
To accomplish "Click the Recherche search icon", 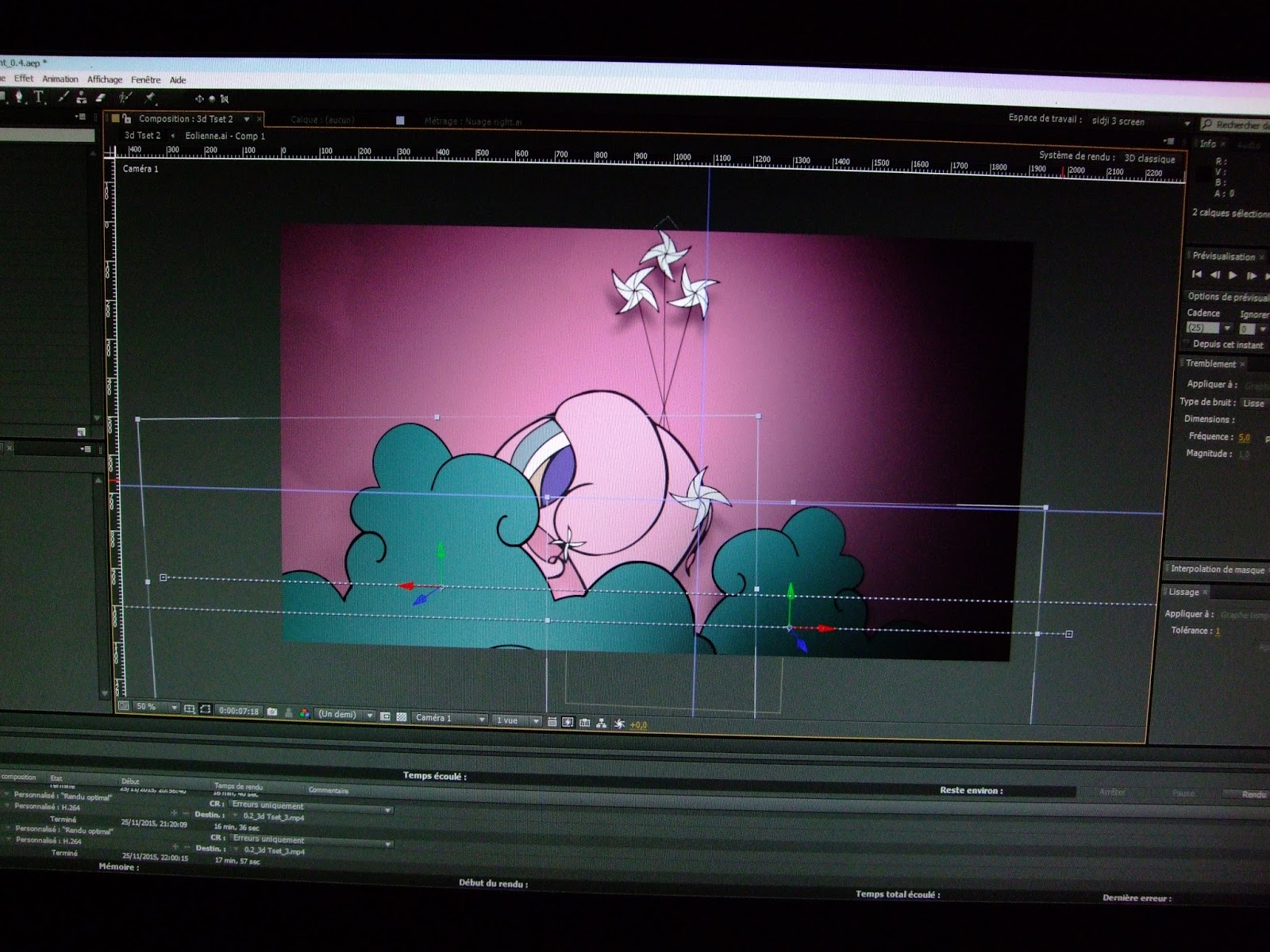I will 1207,125.
